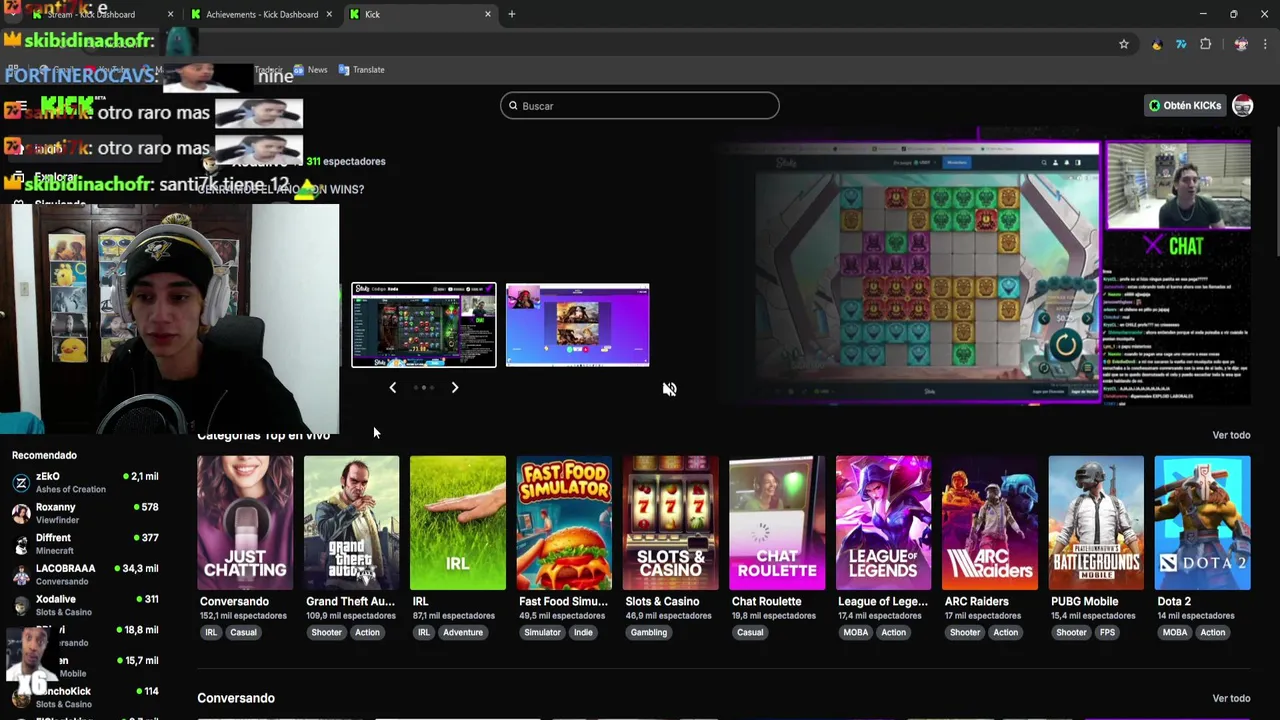Open Xodalive's avatar in the recommended list
The image size is (1280, 720).
pyautogui.click(x=21, y=606)
